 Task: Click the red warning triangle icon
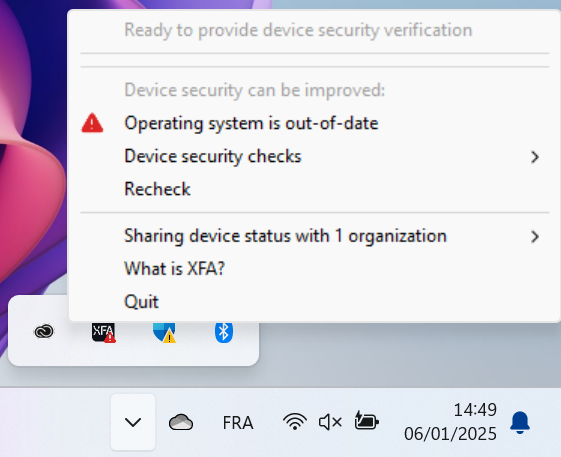[x=92, y=123]
